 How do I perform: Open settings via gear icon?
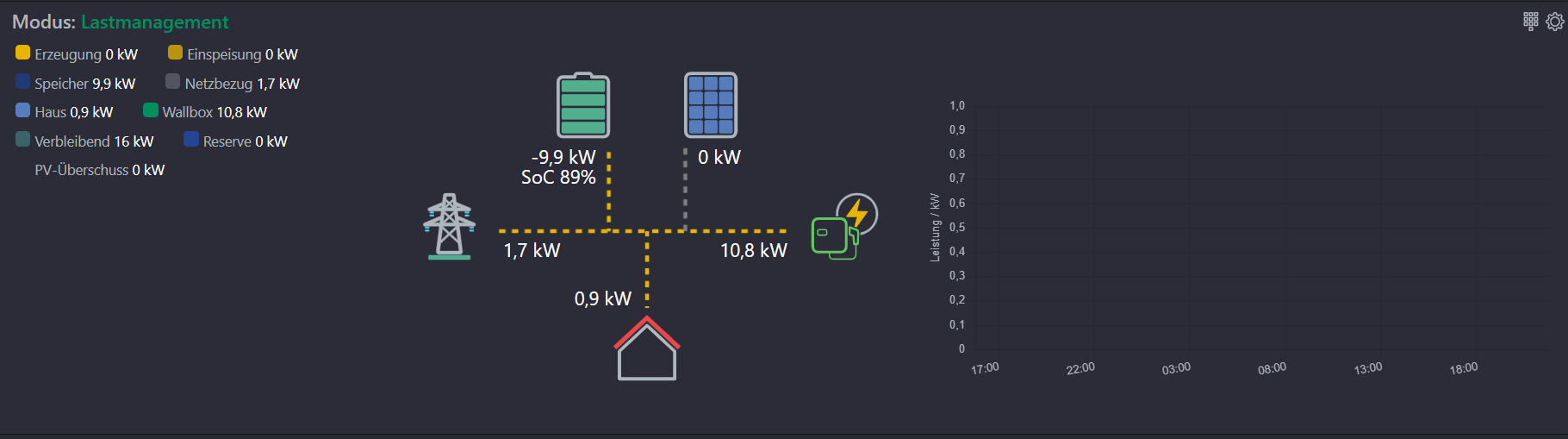[1554, 22]
